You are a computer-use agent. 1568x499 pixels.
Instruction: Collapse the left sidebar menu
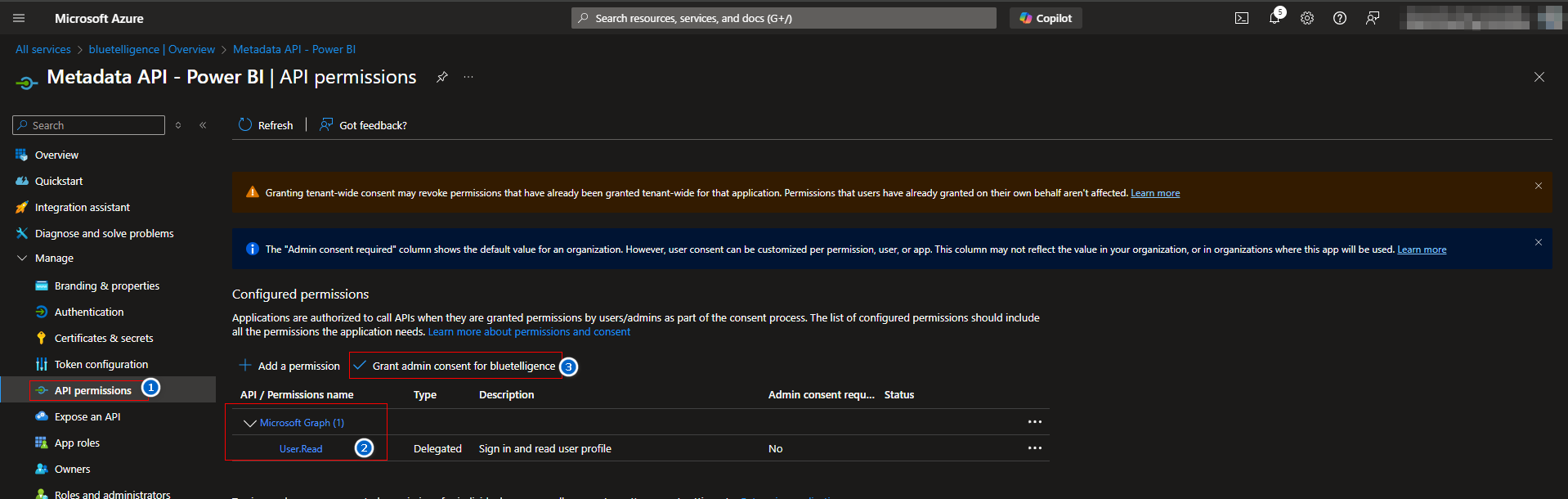coord(203,125)
